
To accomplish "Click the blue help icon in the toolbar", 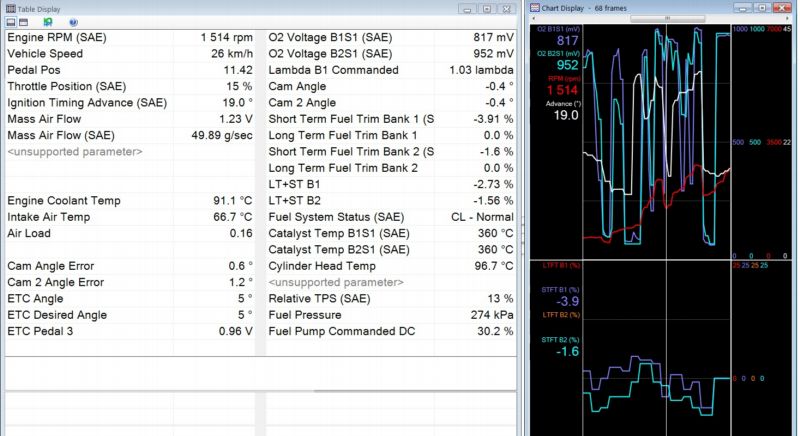I will 73,21.
